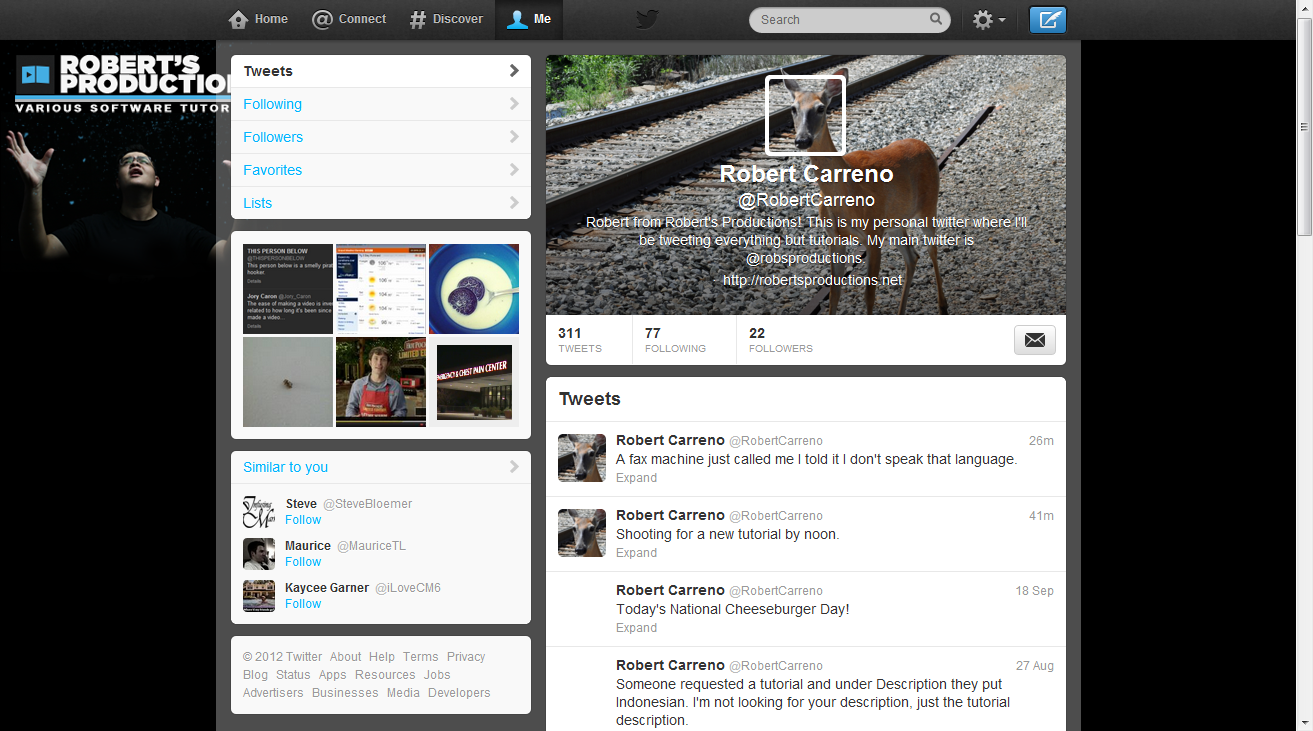View the 311 Tweets count
This screenshot has height=731, width=1313.
tap(580, 340)
